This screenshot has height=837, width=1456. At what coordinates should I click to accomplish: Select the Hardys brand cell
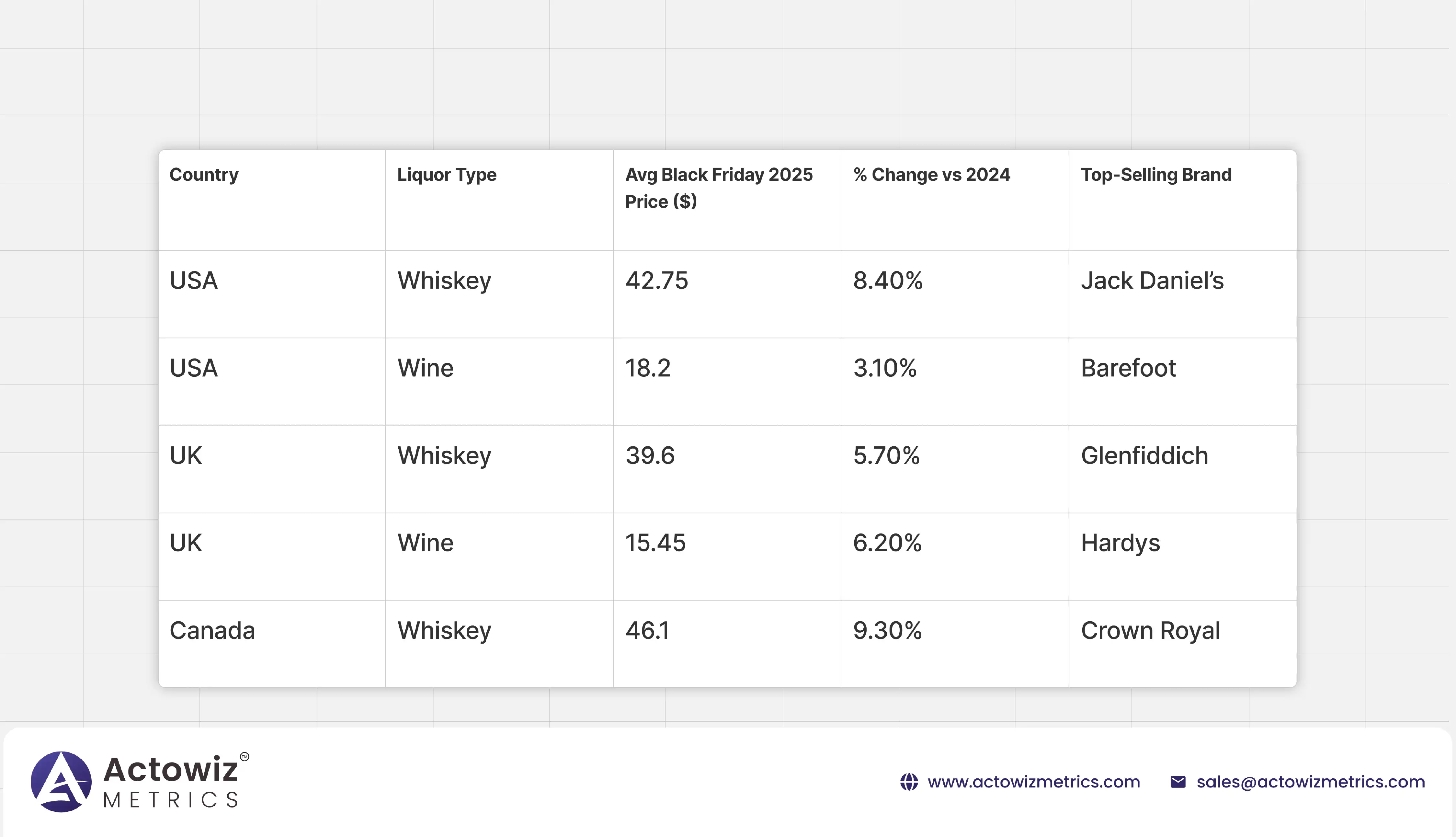coord(1120,543)
